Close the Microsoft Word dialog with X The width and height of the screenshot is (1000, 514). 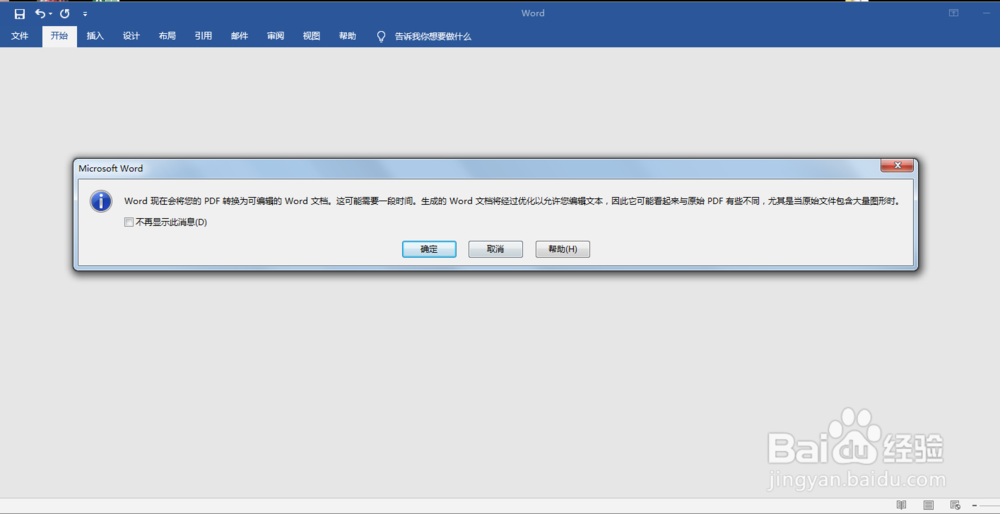tap(897, 166)
